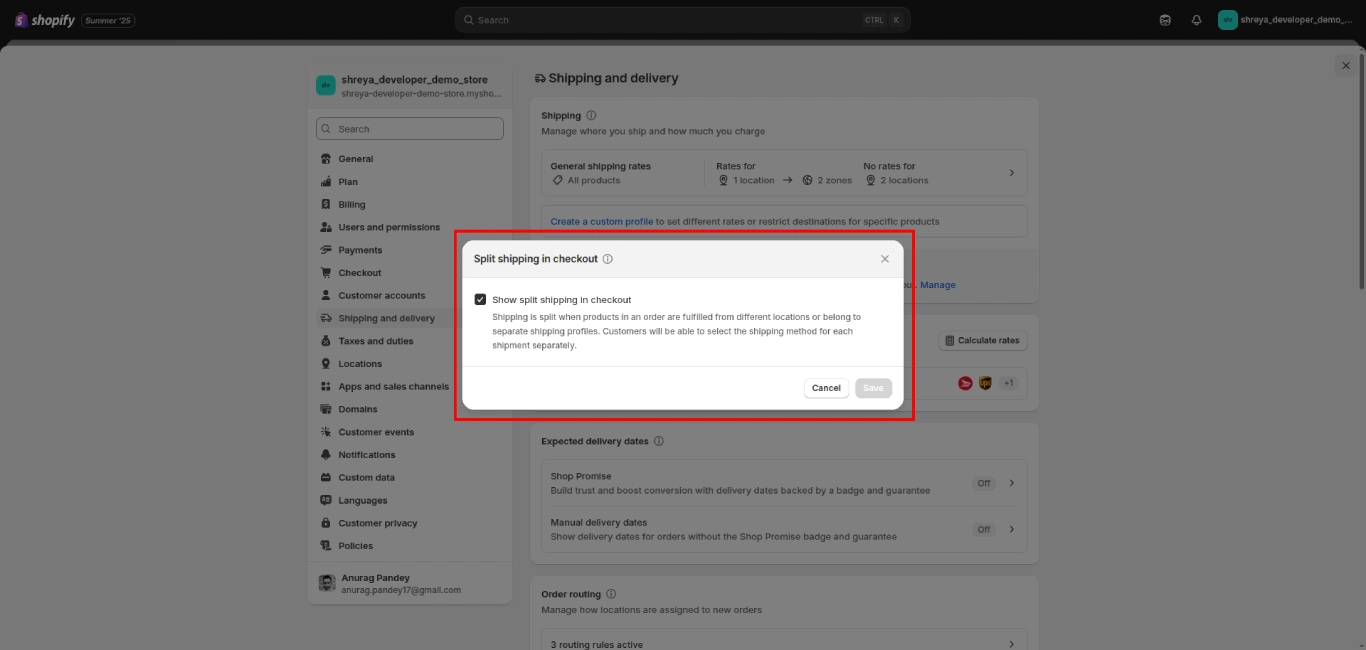Select the Notifications bell in the top bar
This screenshot has width=1366, height=650.
[1196, 19]
